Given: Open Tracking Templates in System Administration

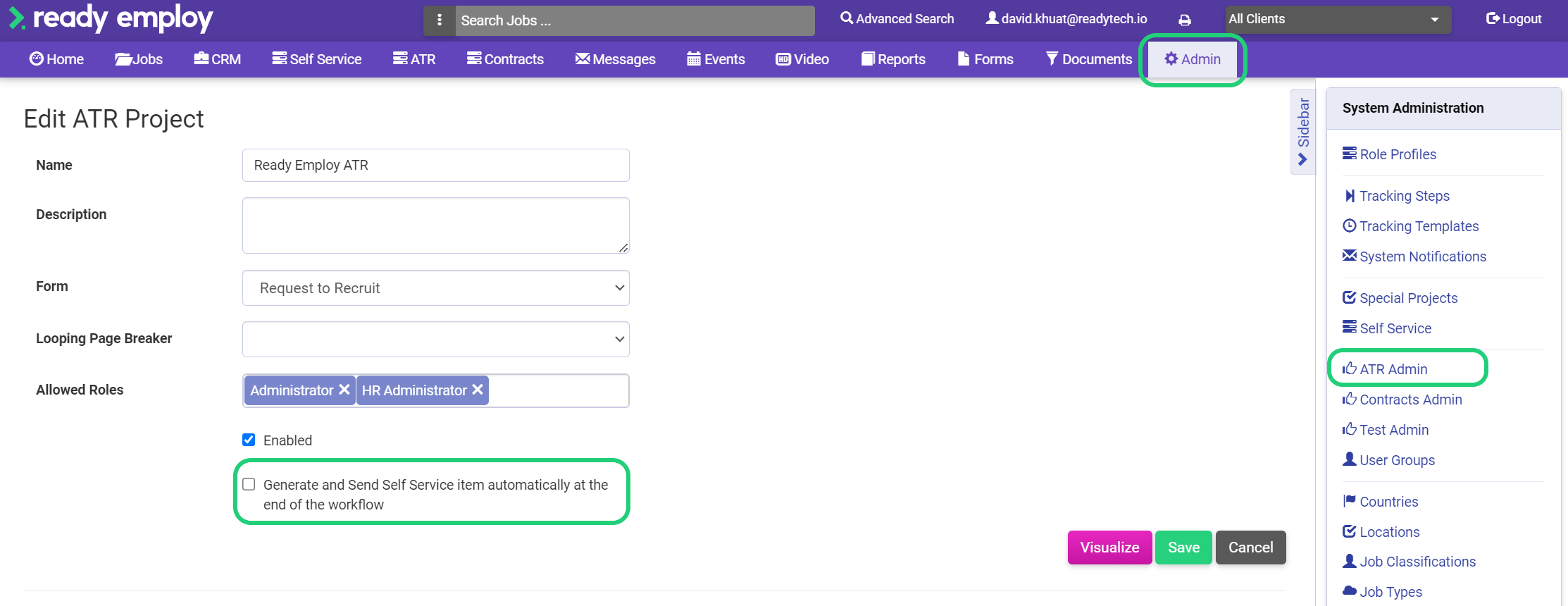Looking at the screenshot, I should pyautogui.click(x=1418, y=226).
